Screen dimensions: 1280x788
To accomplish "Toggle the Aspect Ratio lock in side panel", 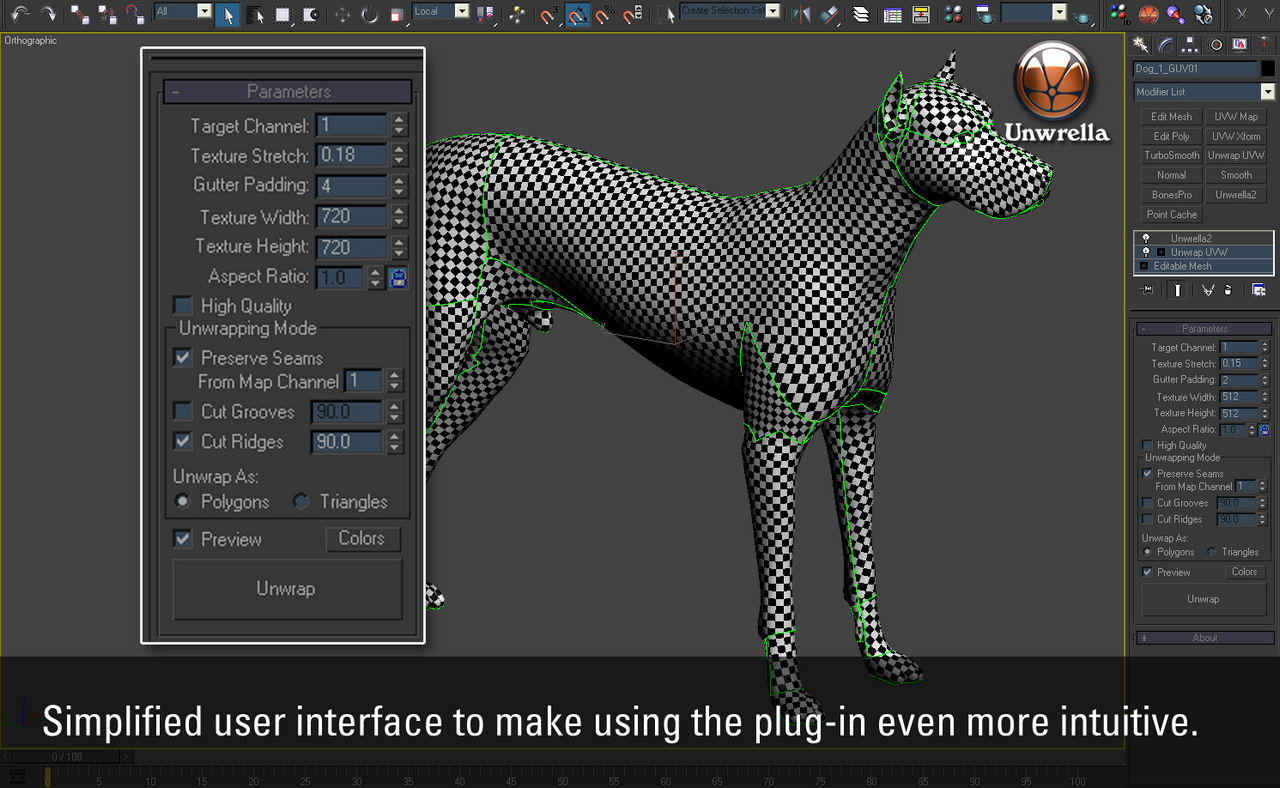I will [x=1264, y=430].
